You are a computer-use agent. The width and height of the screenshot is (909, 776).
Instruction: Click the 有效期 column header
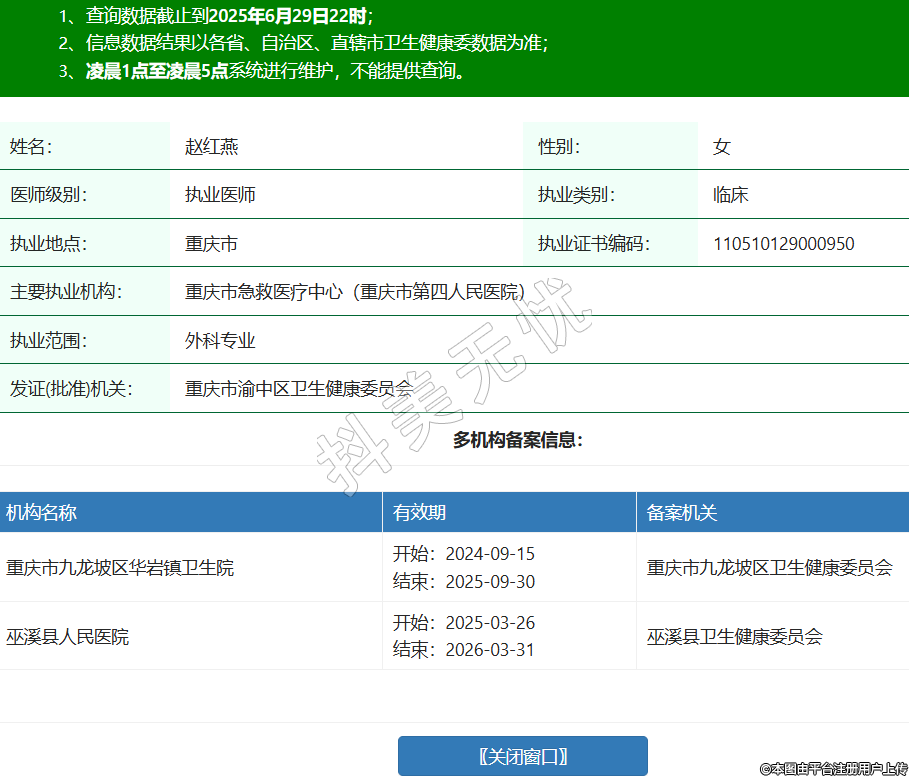tap(419, 513)
